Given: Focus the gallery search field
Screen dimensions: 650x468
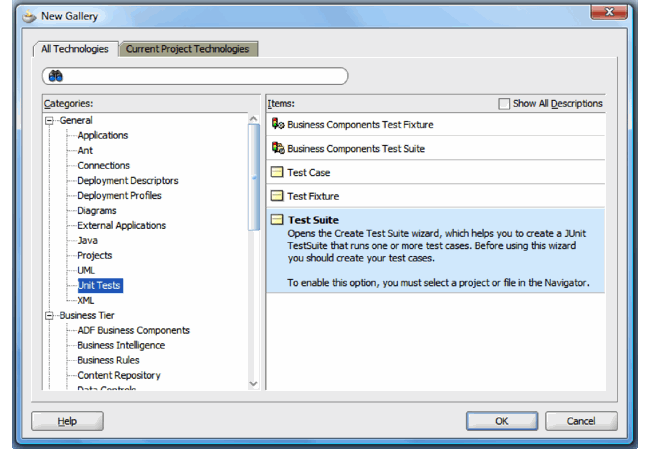Looking at the screenshot, I should [195, 76].
